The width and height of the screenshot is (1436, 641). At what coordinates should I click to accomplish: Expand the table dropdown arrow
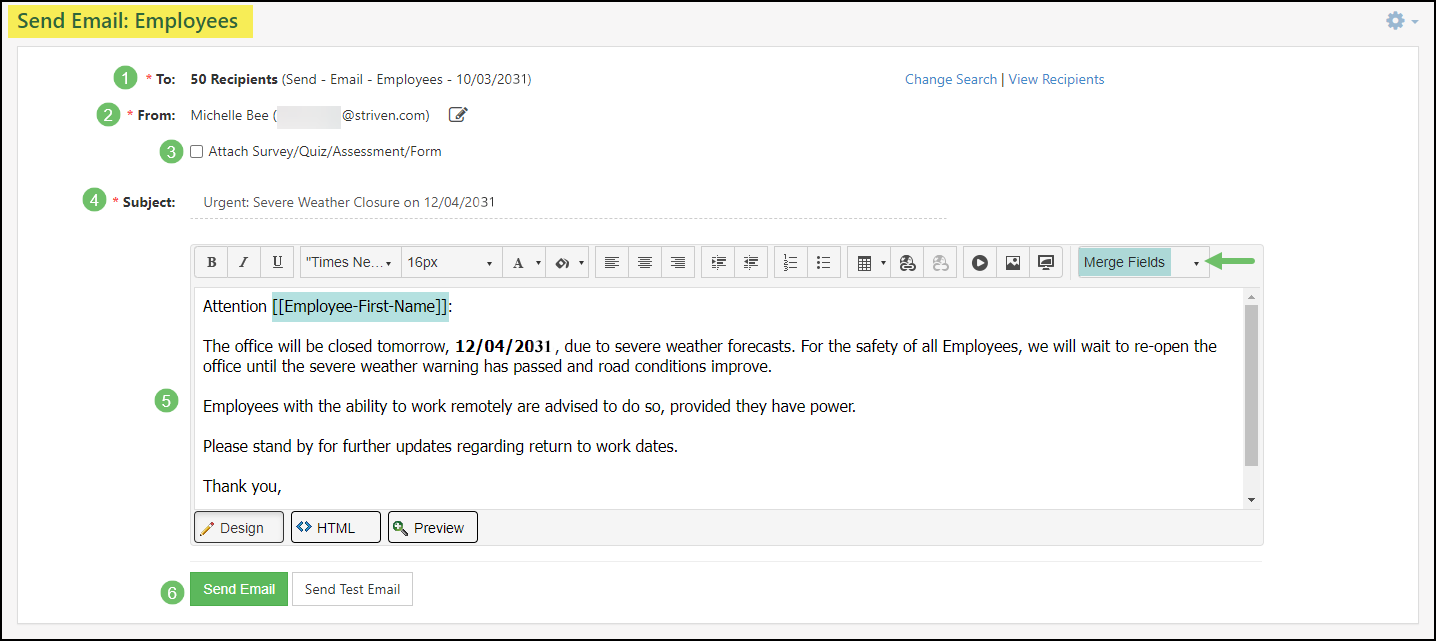click(x=884, y=263)
